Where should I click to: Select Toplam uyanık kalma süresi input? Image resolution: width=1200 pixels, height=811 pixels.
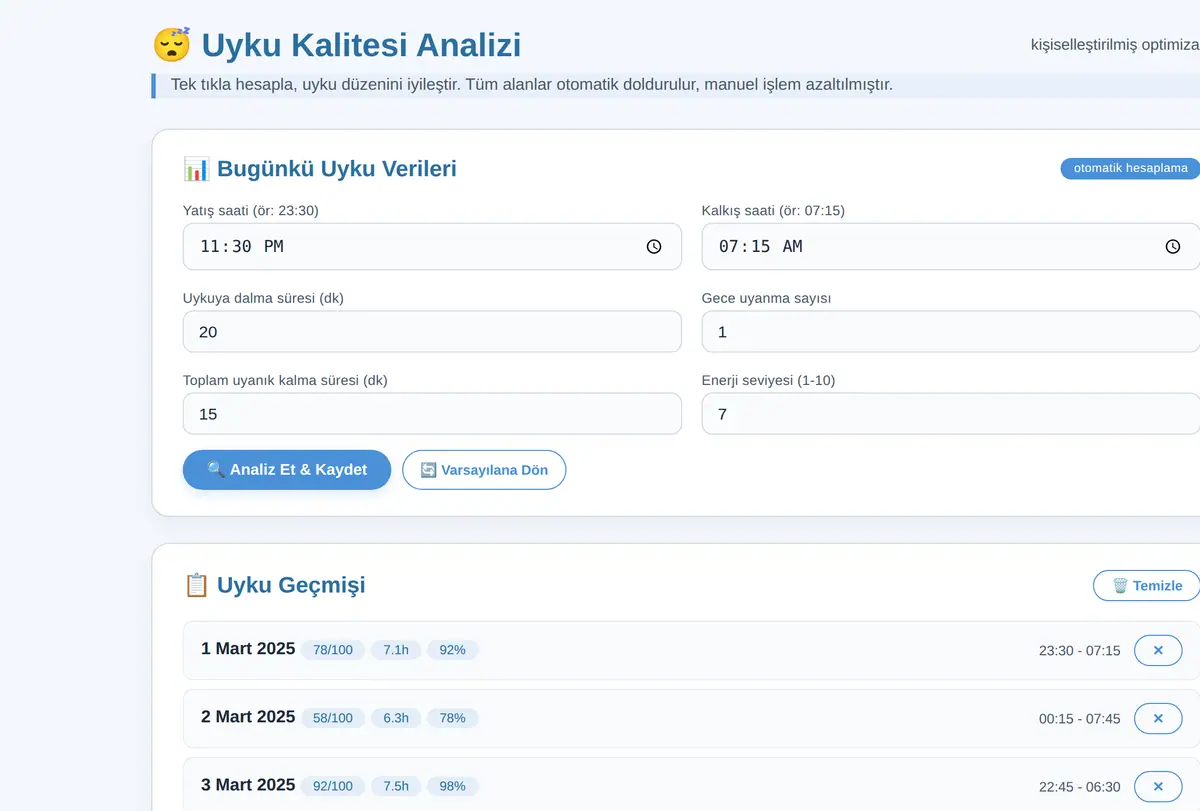coord(432,414)
